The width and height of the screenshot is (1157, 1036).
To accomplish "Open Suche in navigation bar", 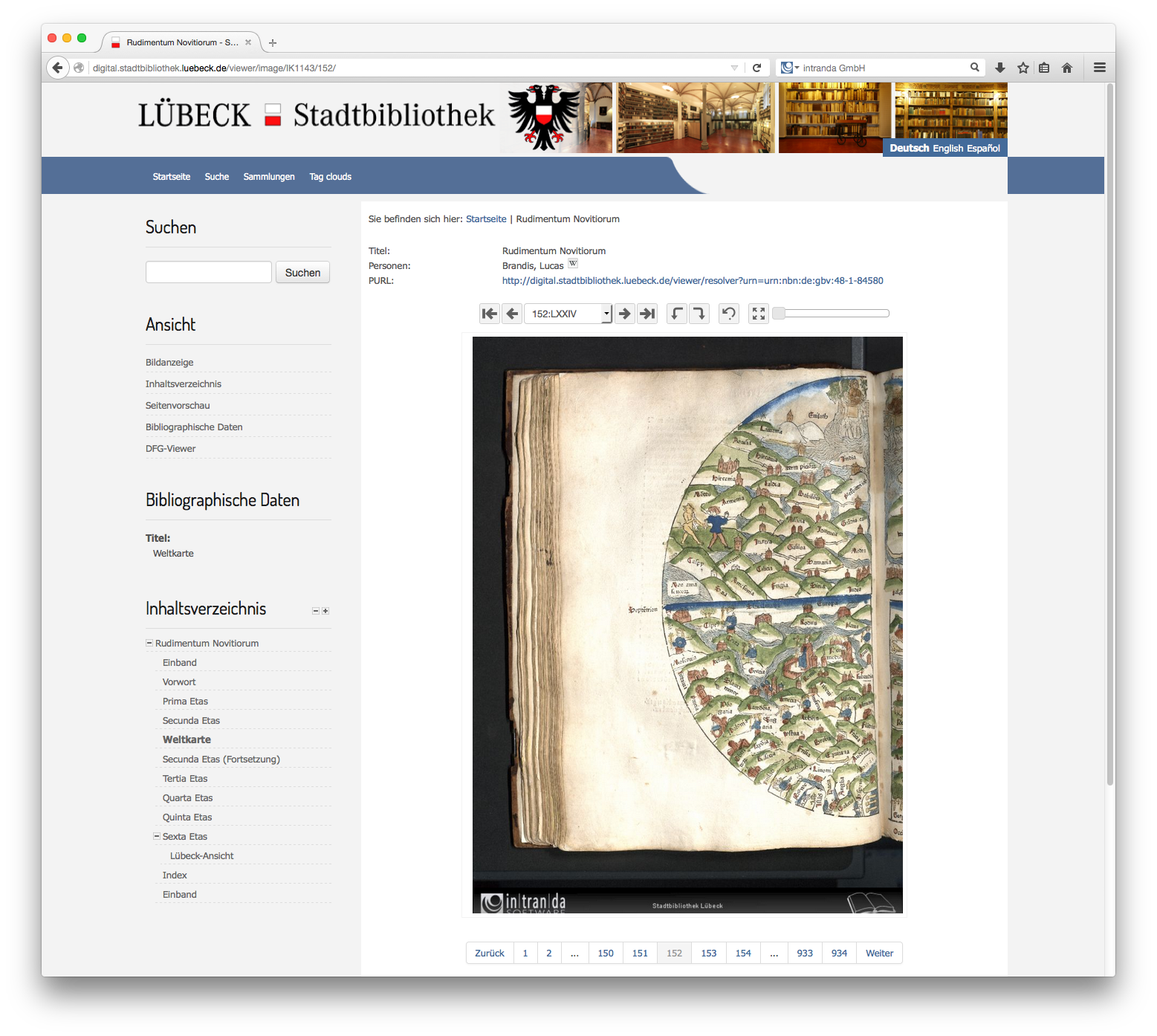I will [x=217, y=177].
